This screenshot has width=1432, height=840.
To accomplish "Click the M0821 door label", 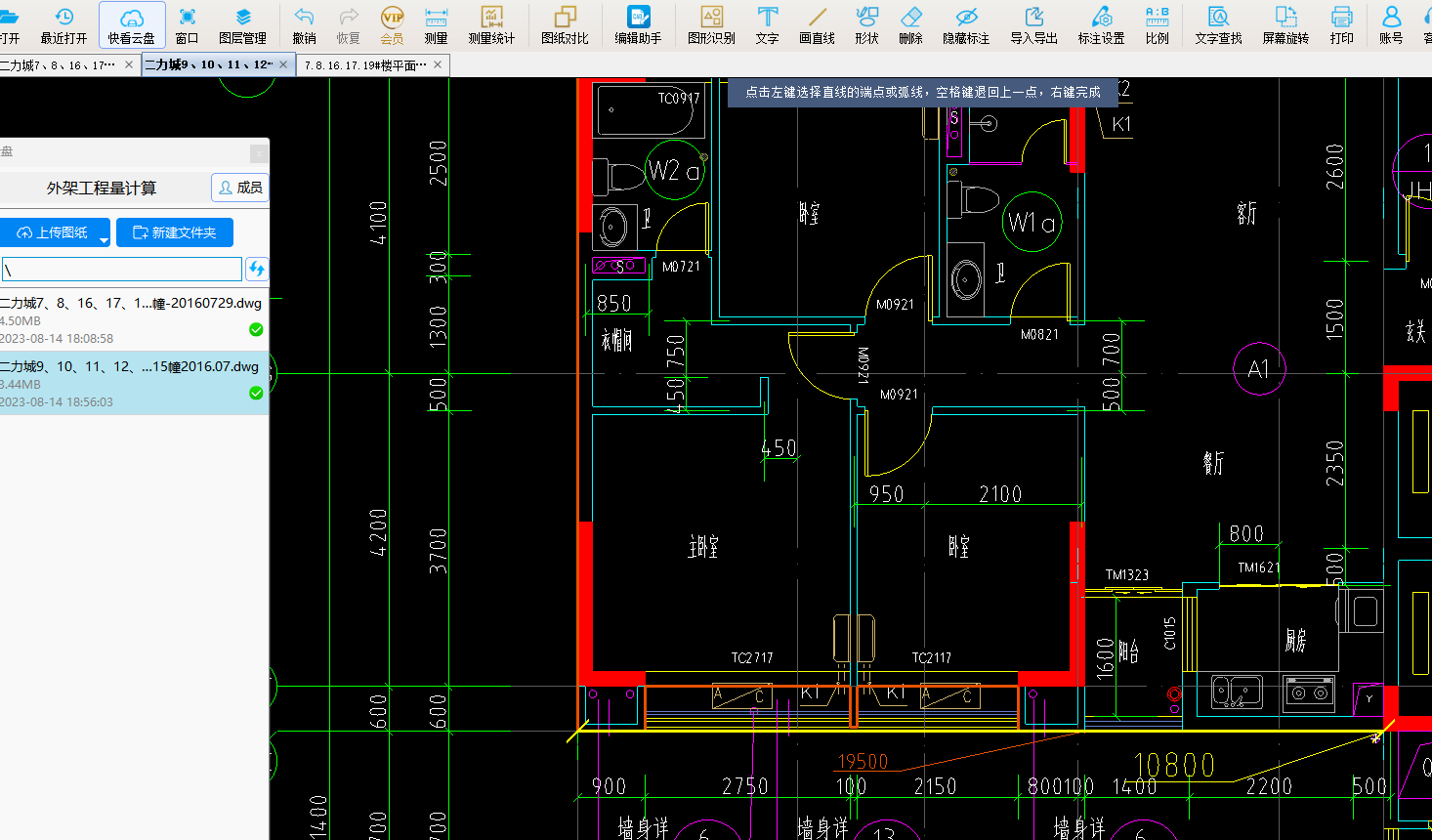I will tap(1039, 334).
